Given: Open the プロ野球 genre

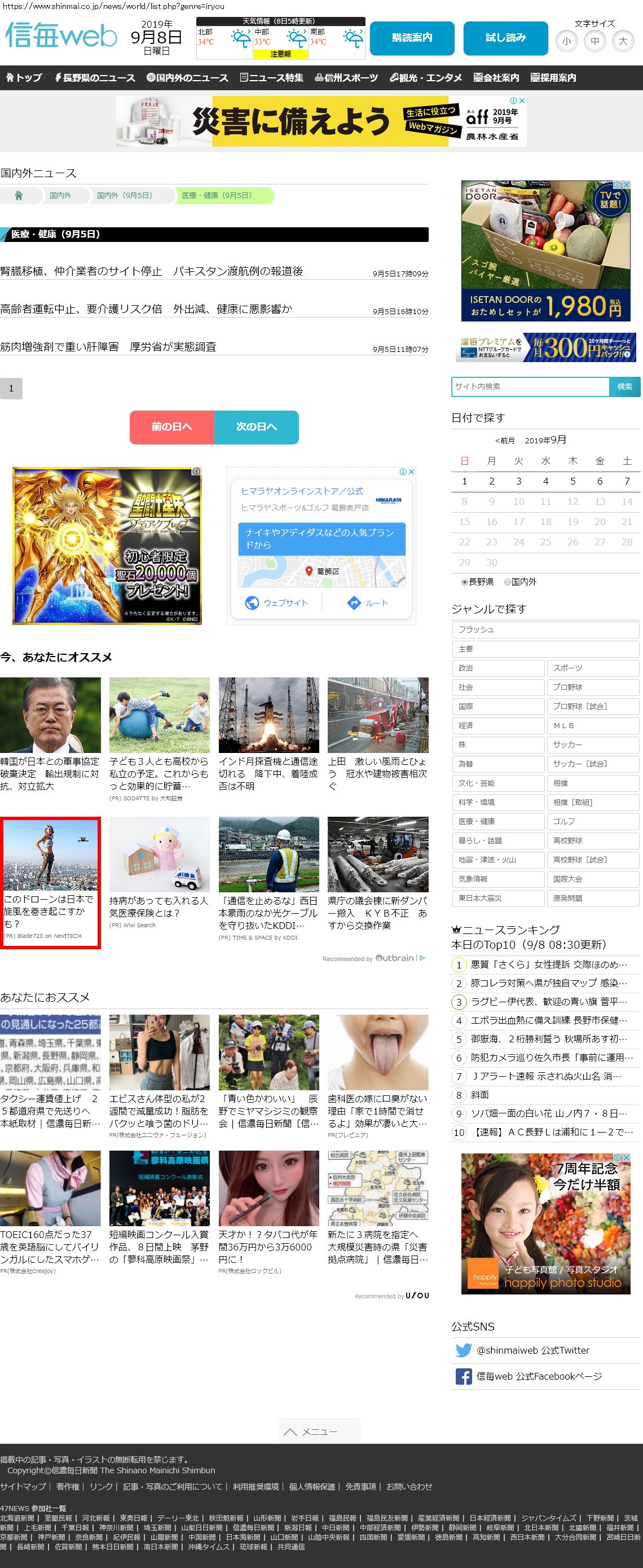Looking at the screenshot, I should (592, 687).
